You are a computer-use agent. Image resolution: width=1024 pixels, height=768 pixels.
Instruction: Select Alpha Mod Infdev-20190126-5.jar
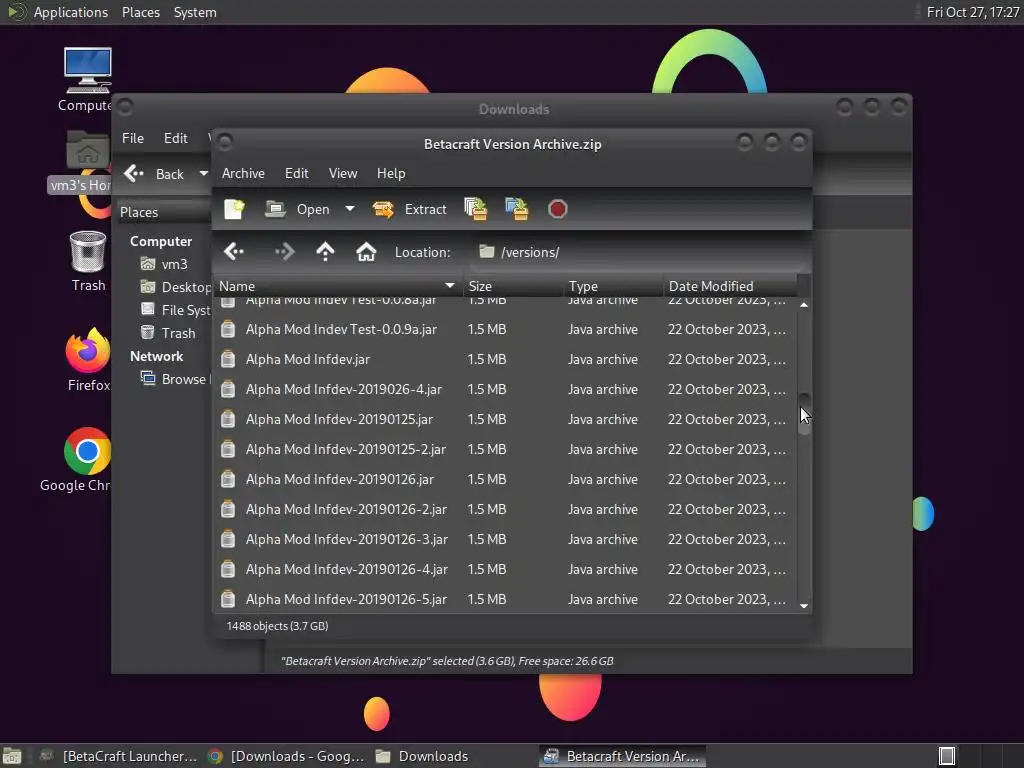[504, 599]
